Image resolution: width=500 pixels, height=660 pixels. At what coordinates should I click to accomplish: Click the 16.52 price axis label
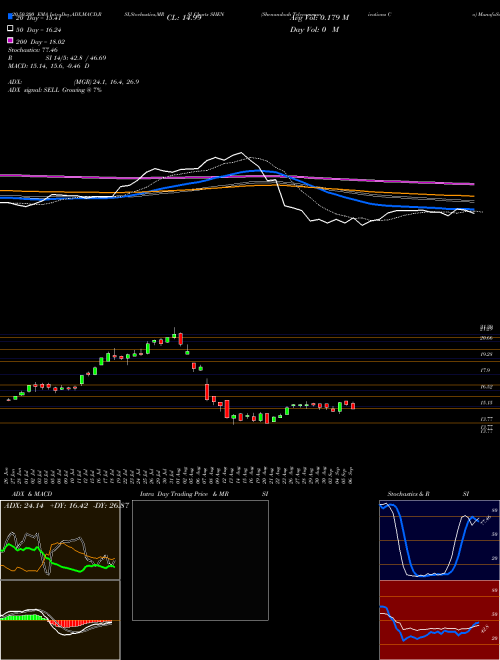tap(487, 386)
